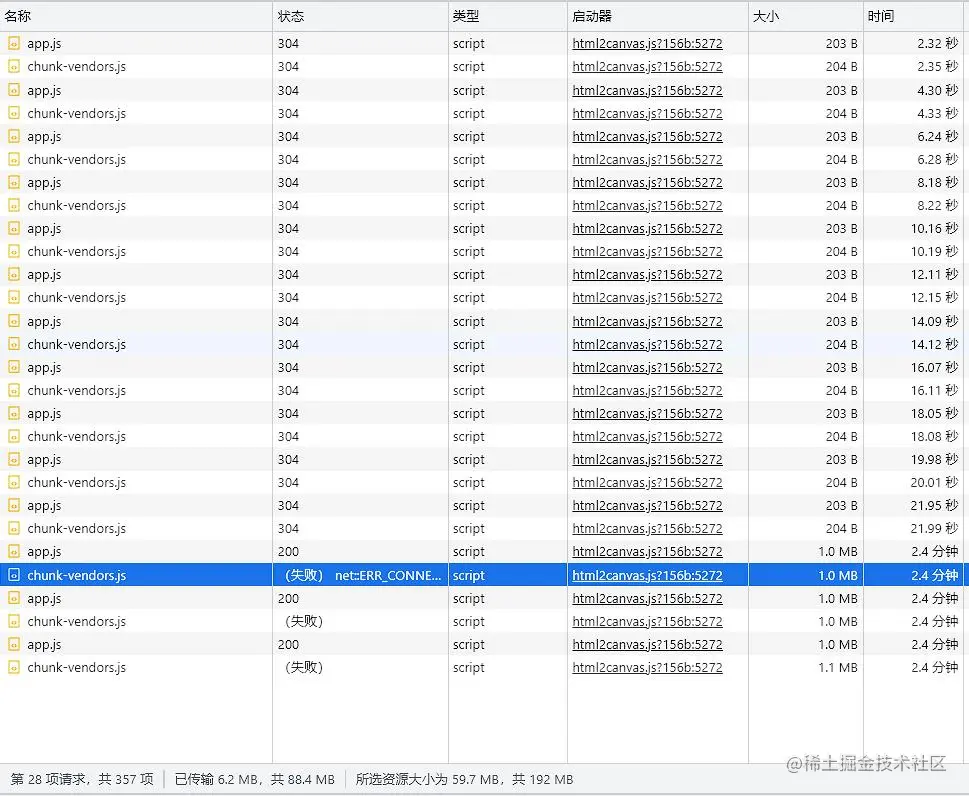969x796 pixels.
Task: Click the script type cell in 18.08 秒 row
Action: 468,436
